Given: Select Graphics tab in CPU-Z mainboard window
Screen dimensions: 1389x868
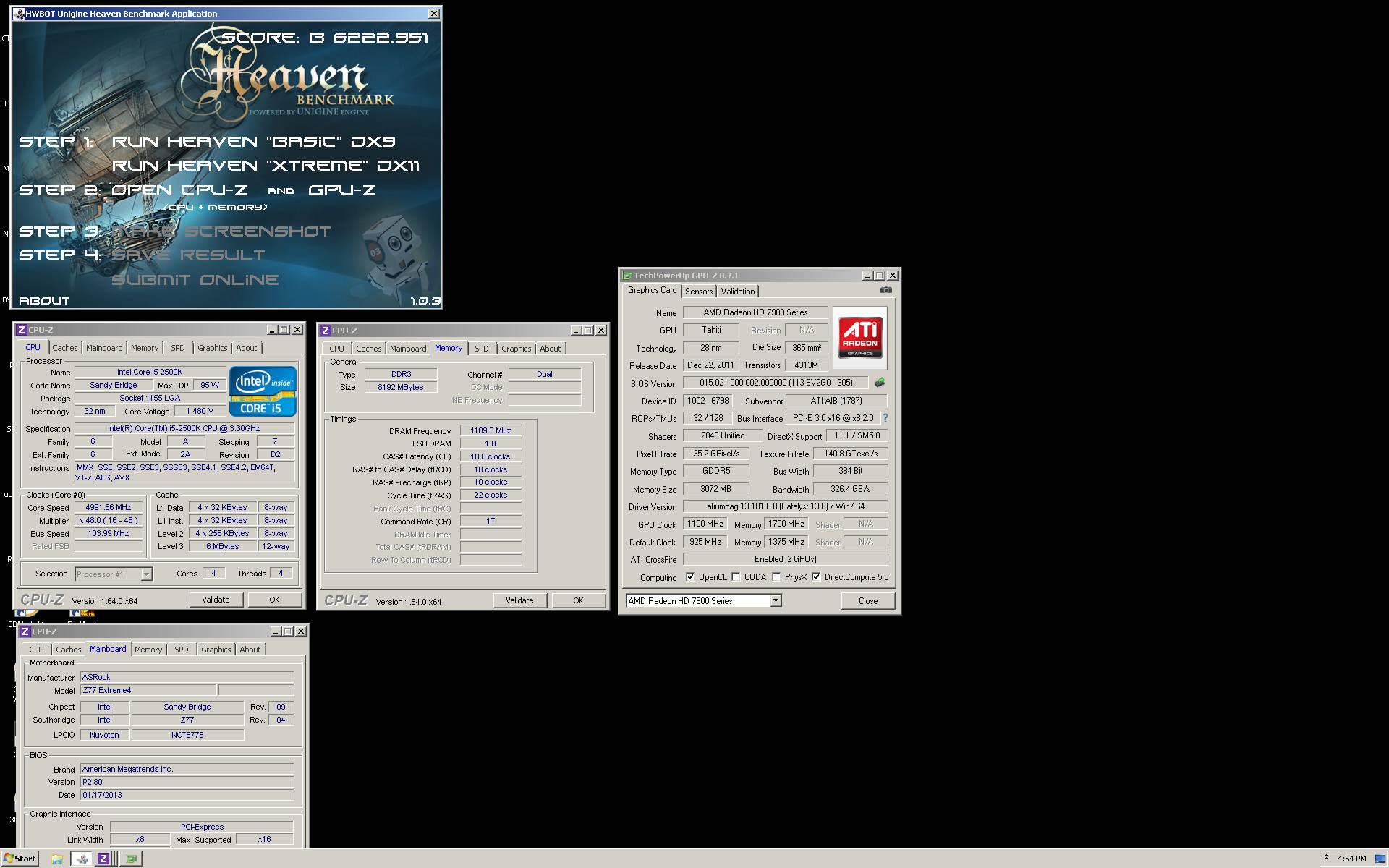Looking at the screenshot, I should (216, 650).
